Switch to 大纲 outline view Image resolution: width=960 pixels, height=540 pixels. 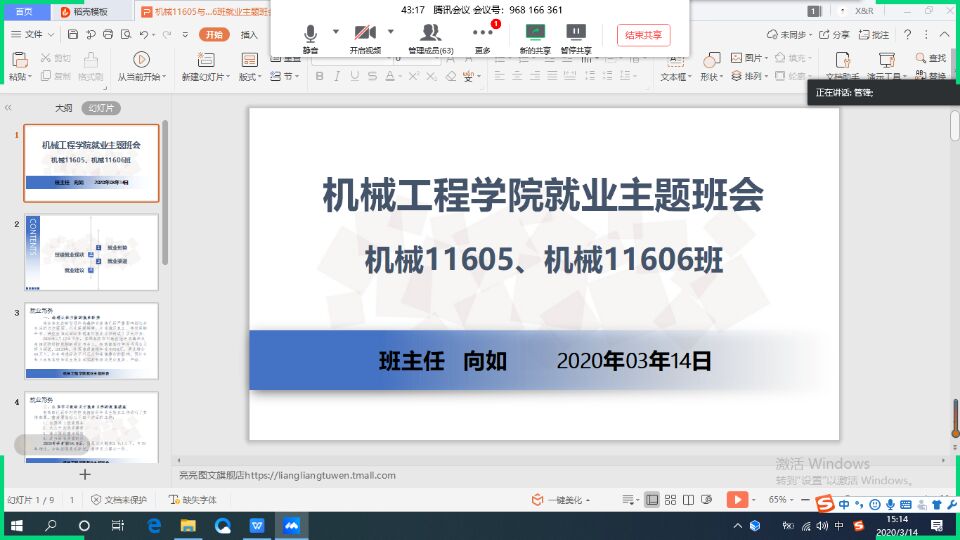[63, 108]
